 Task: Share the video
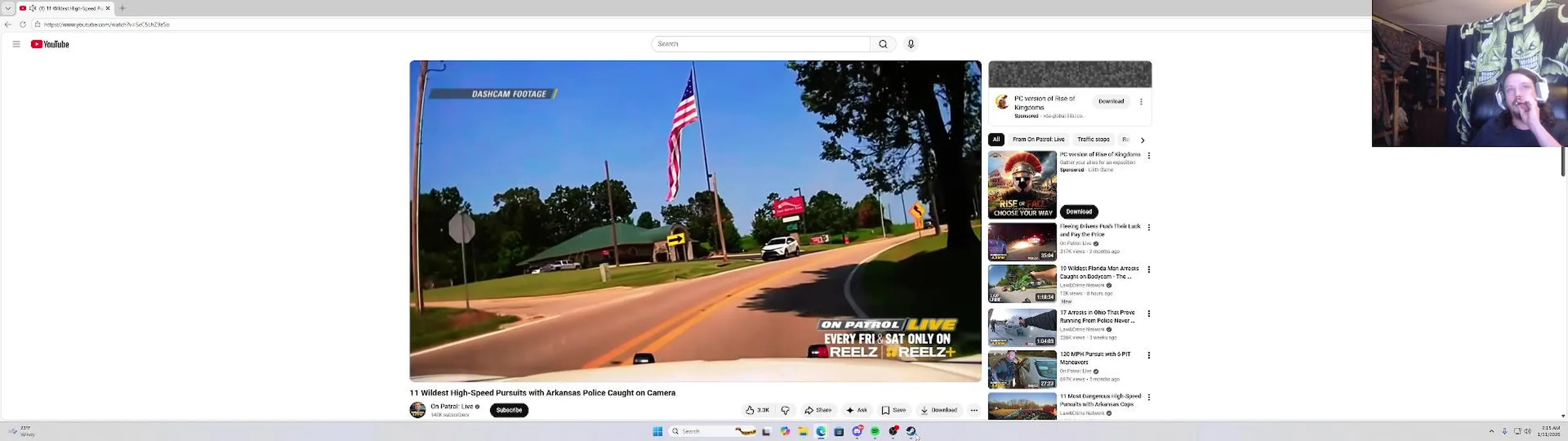818,410
